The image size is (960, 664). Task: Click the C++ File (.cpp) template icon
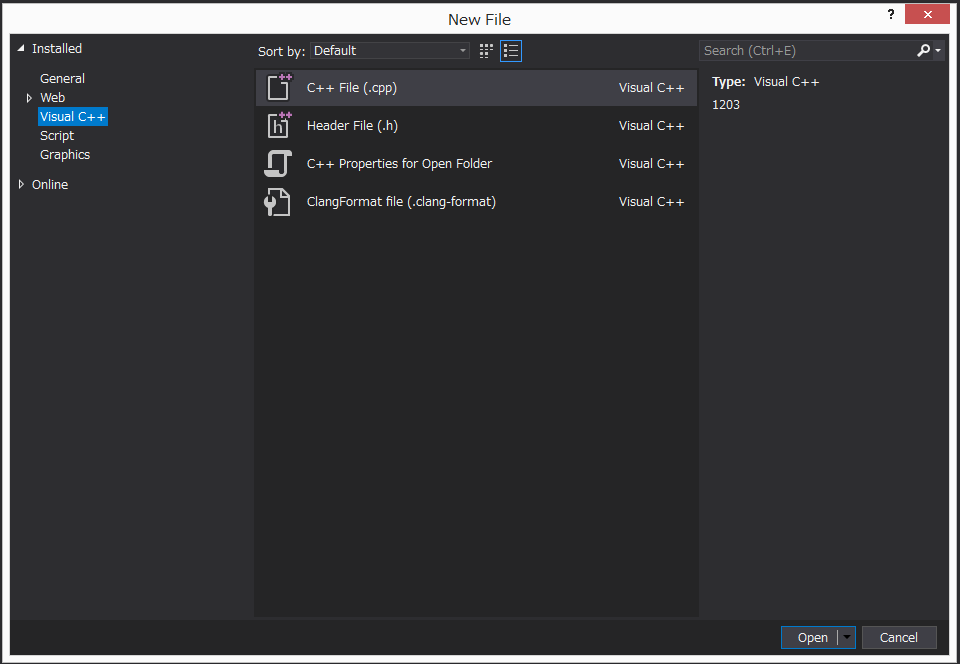coord(279,87)
